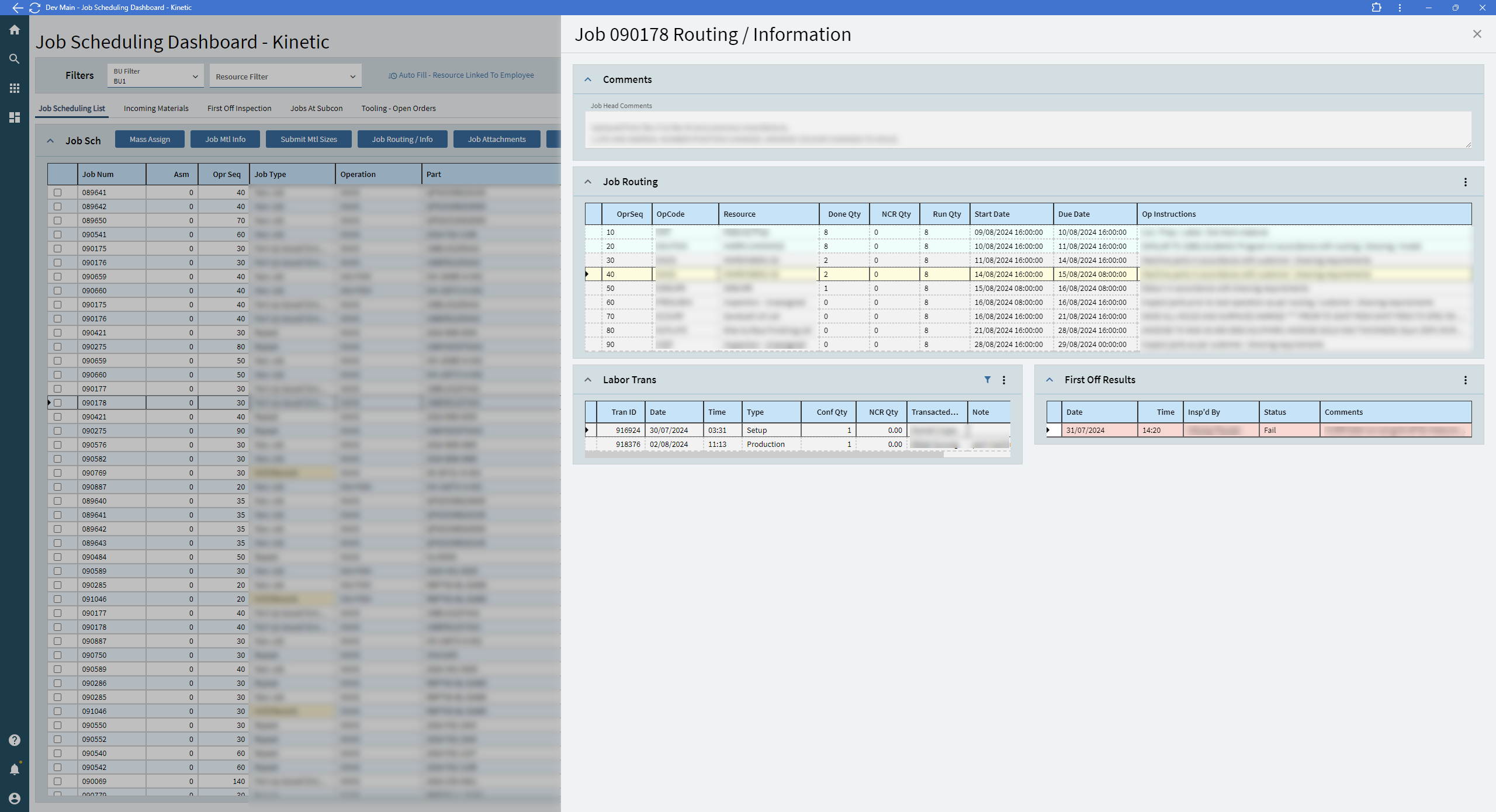Screen dimensions: 1496x812
Task: Click the Mass Assign button
Action: click(x=150, y=139)
